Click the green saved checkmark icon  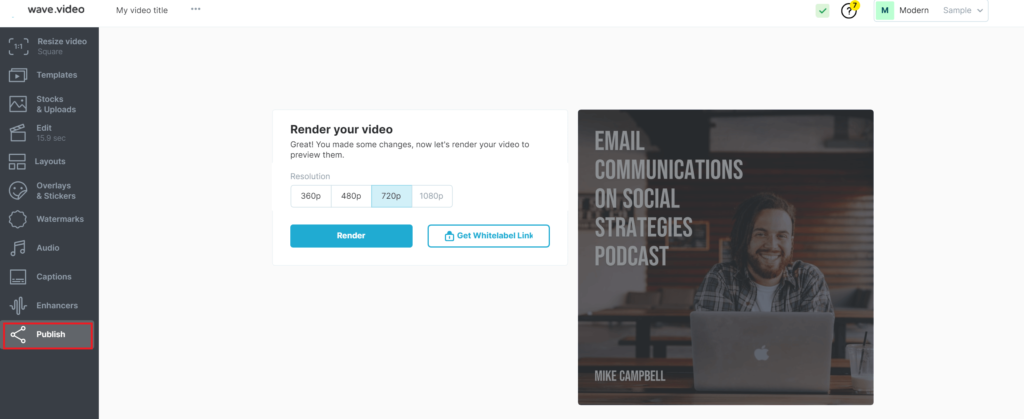823,11
